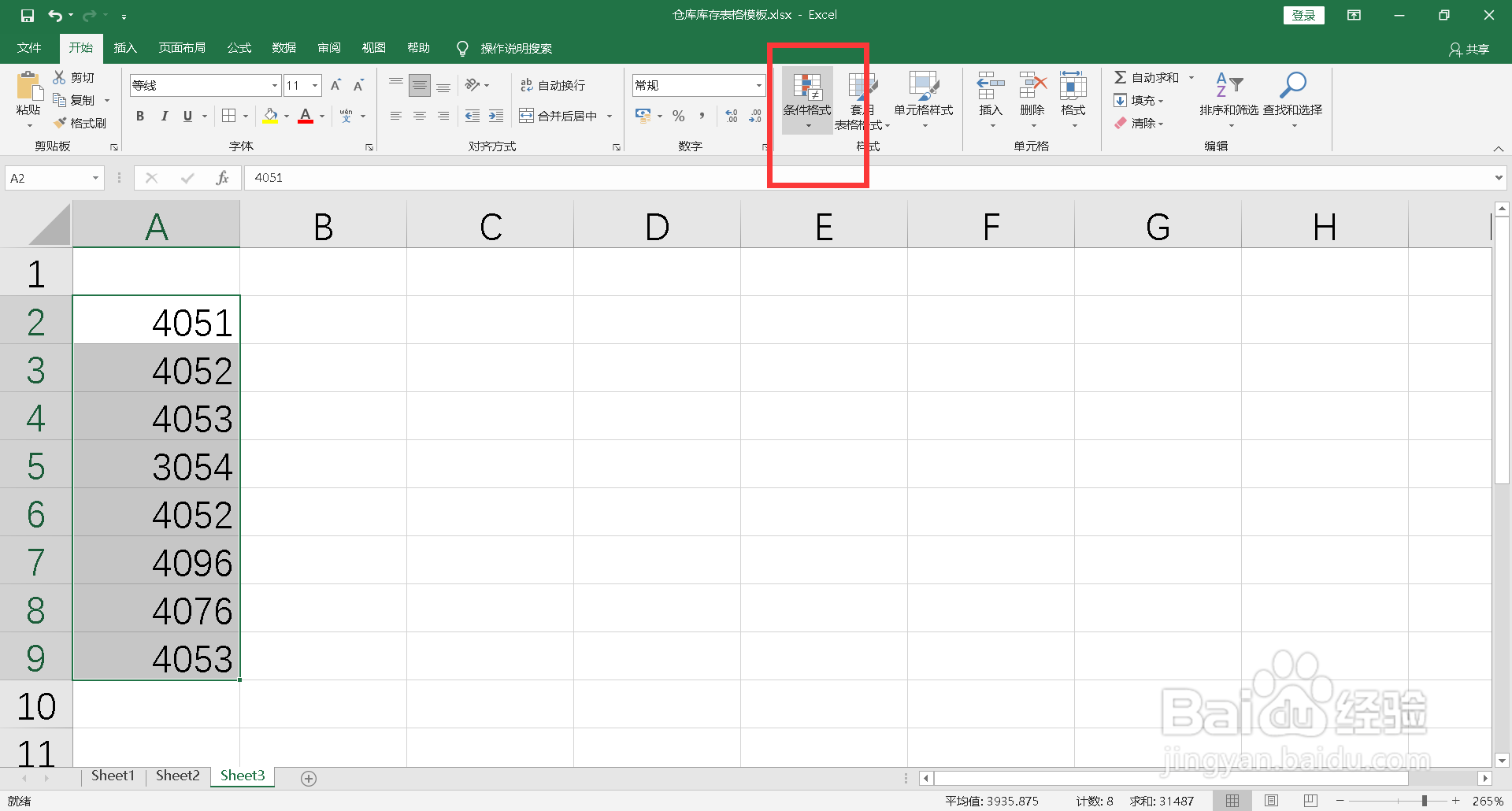Toggle Italic formatting
Image resolution: width=1512 pixels, height=811 pixels.
point(164,116)
